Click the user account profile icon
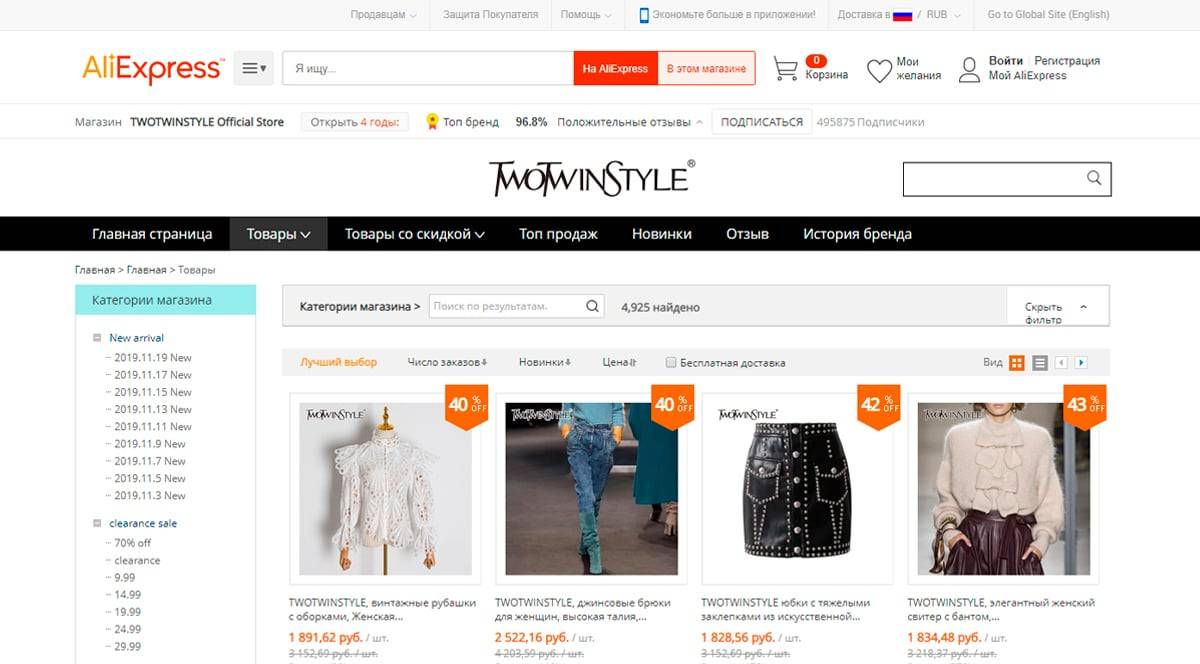The width and height of the screenshot is (1200, 664). click(x=969, y=69)
